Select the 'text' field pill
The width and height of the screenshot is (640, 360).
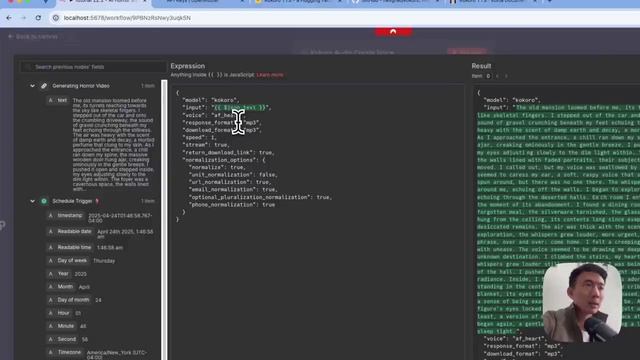(x=58, y=100)
